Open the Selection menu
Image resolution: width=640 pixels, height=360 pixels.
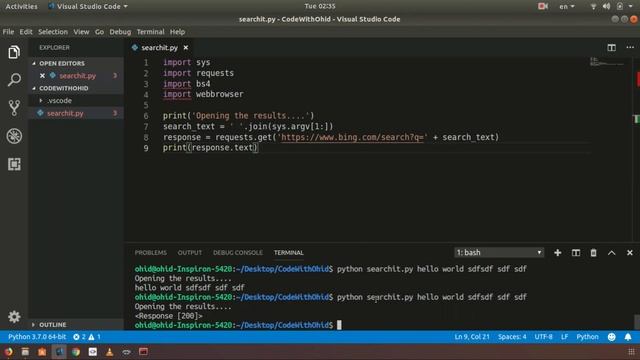pyautogui.click(x=53, y=32)
